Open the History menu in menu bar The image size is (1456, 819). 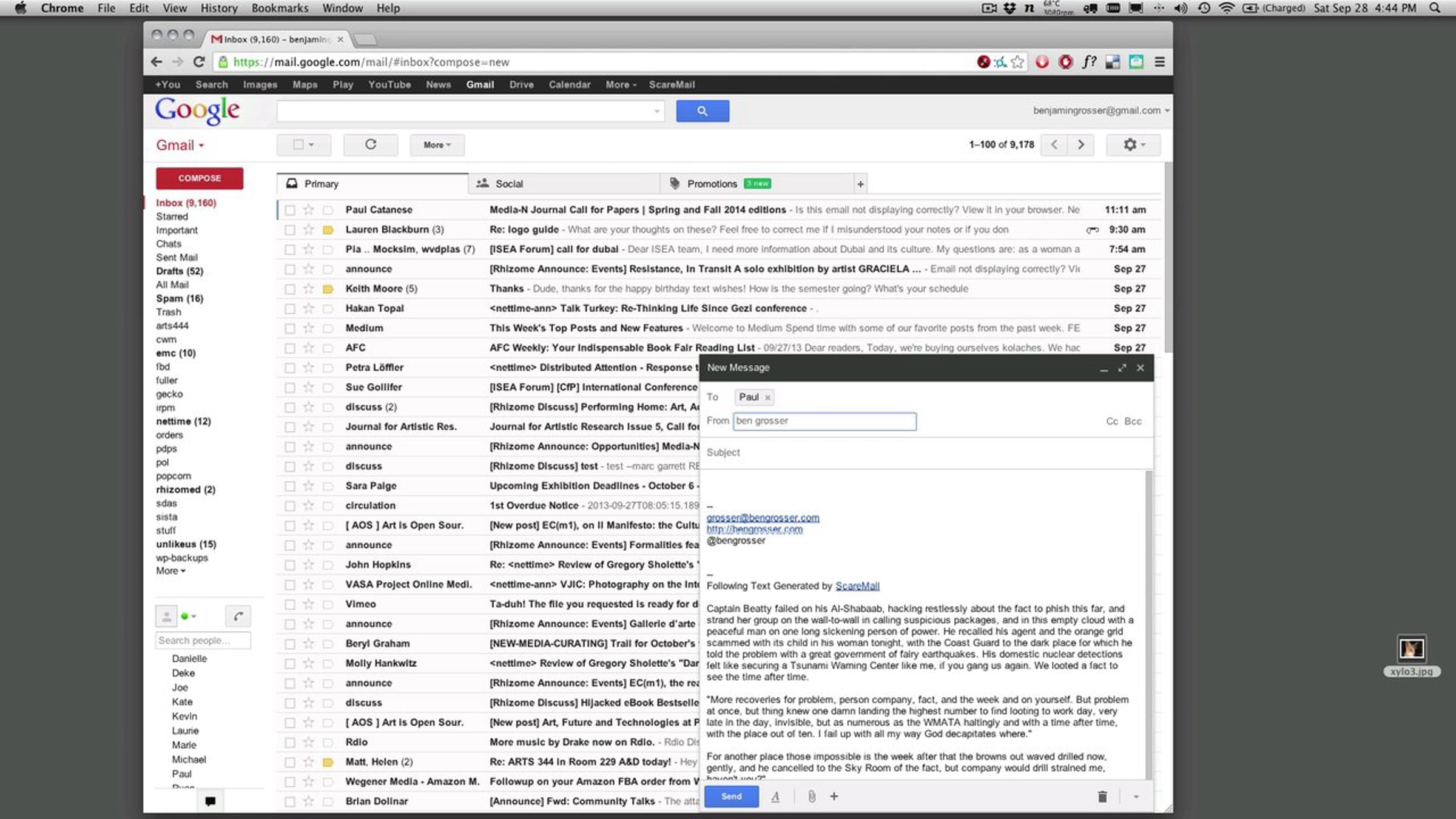click(219, 8)
